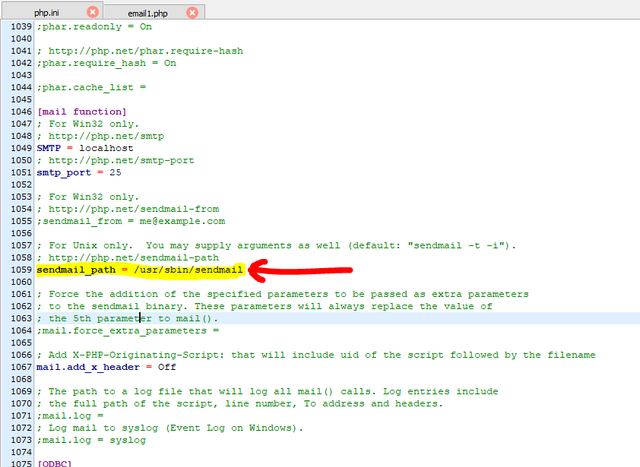Image resolution: width=640 pixels, height=467 pixels.
Task: Click the http://php.net/sendmail-path comment
Action: tap(128, 258)
